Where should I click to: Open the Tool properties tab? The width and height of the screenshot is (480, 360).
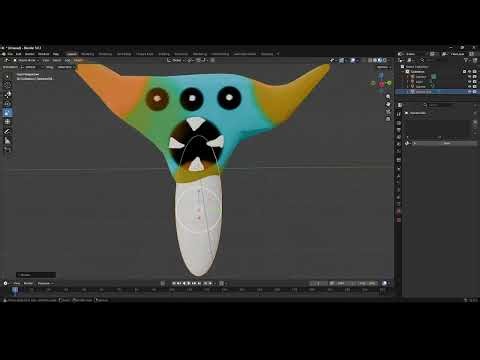[399, 114]
